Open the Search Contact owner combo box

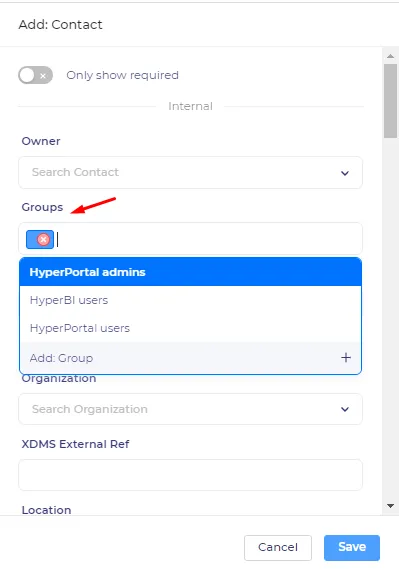coord(190,173)
